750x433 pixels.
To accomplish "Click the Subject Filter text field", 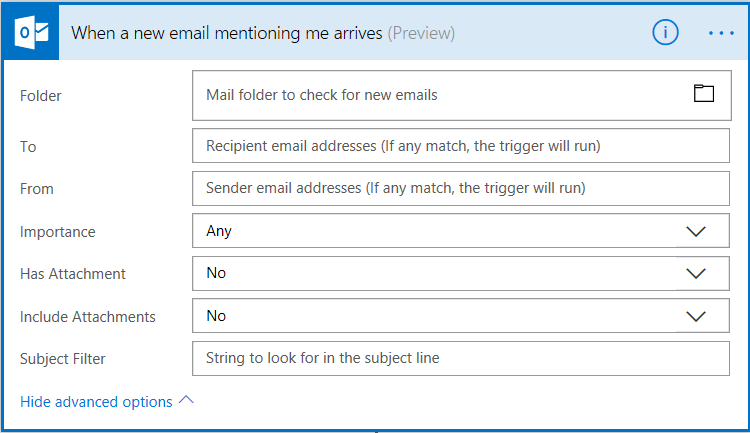I will pos(460,358).
